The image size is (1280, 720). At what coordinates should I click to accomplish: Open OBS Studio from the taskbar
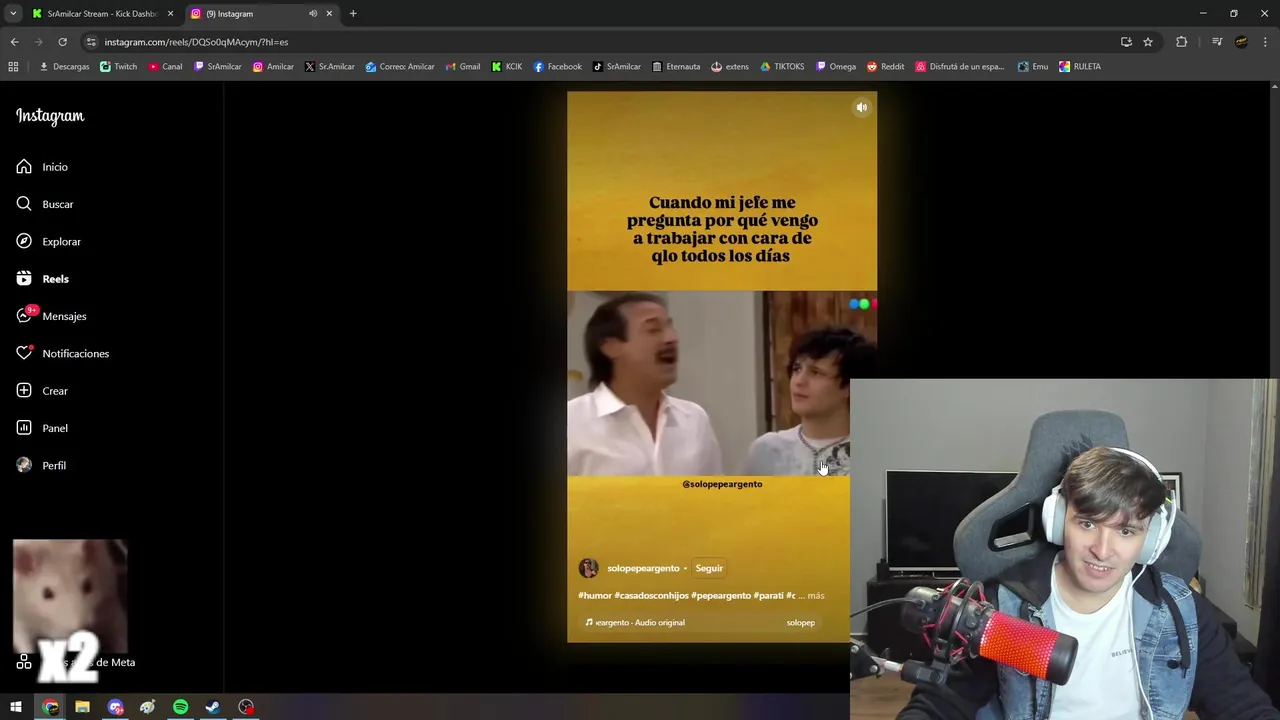(x=246, y=707)
